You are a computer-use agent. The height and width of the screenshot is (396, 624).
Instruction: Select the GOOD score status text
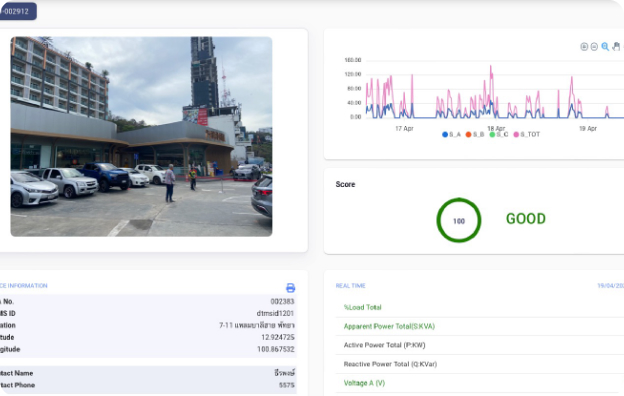point(526,219)
